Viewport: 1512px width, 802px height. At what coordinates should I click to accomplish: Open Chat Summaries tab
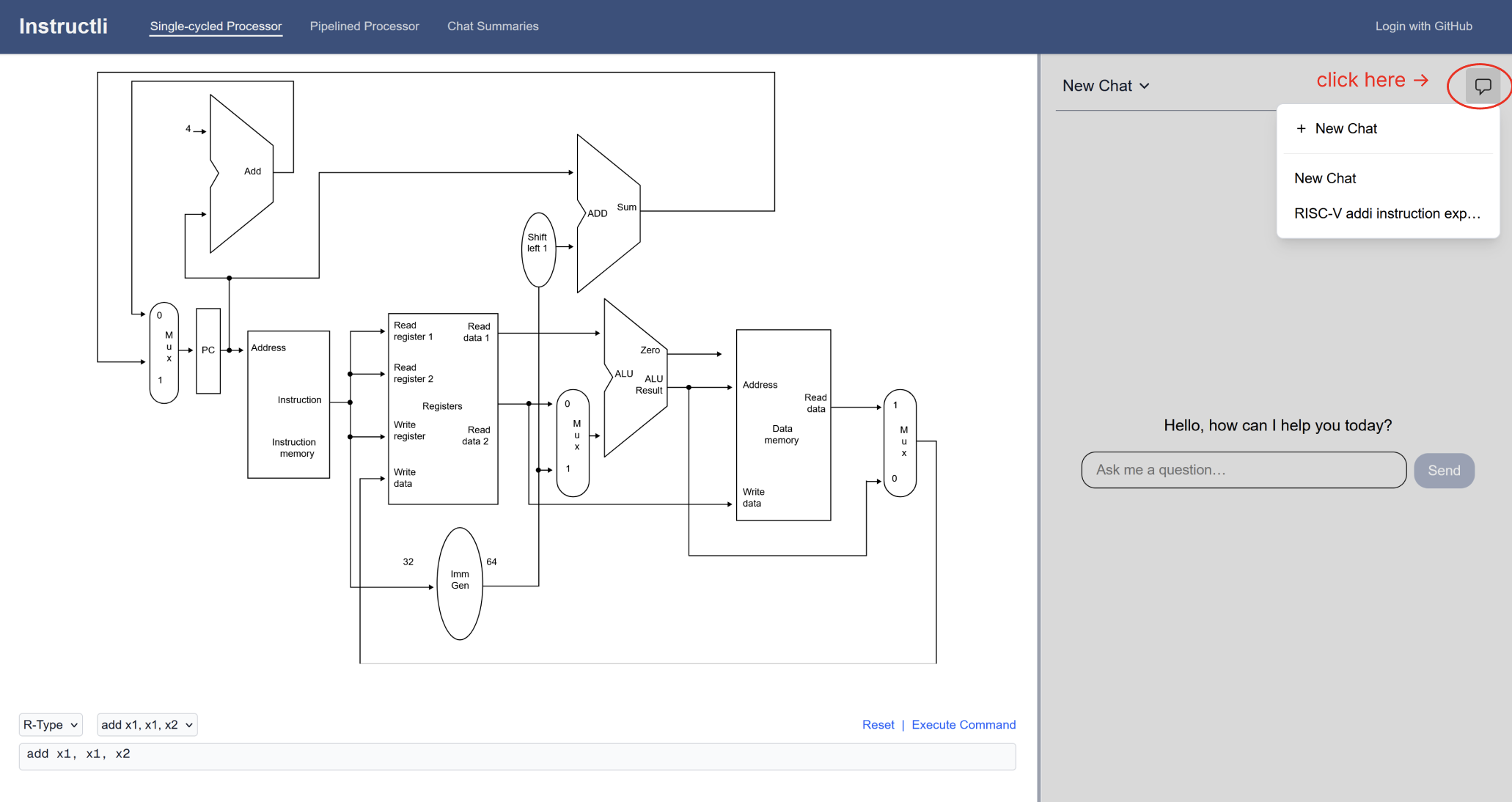pyautogui.click(x=493, y=26)
